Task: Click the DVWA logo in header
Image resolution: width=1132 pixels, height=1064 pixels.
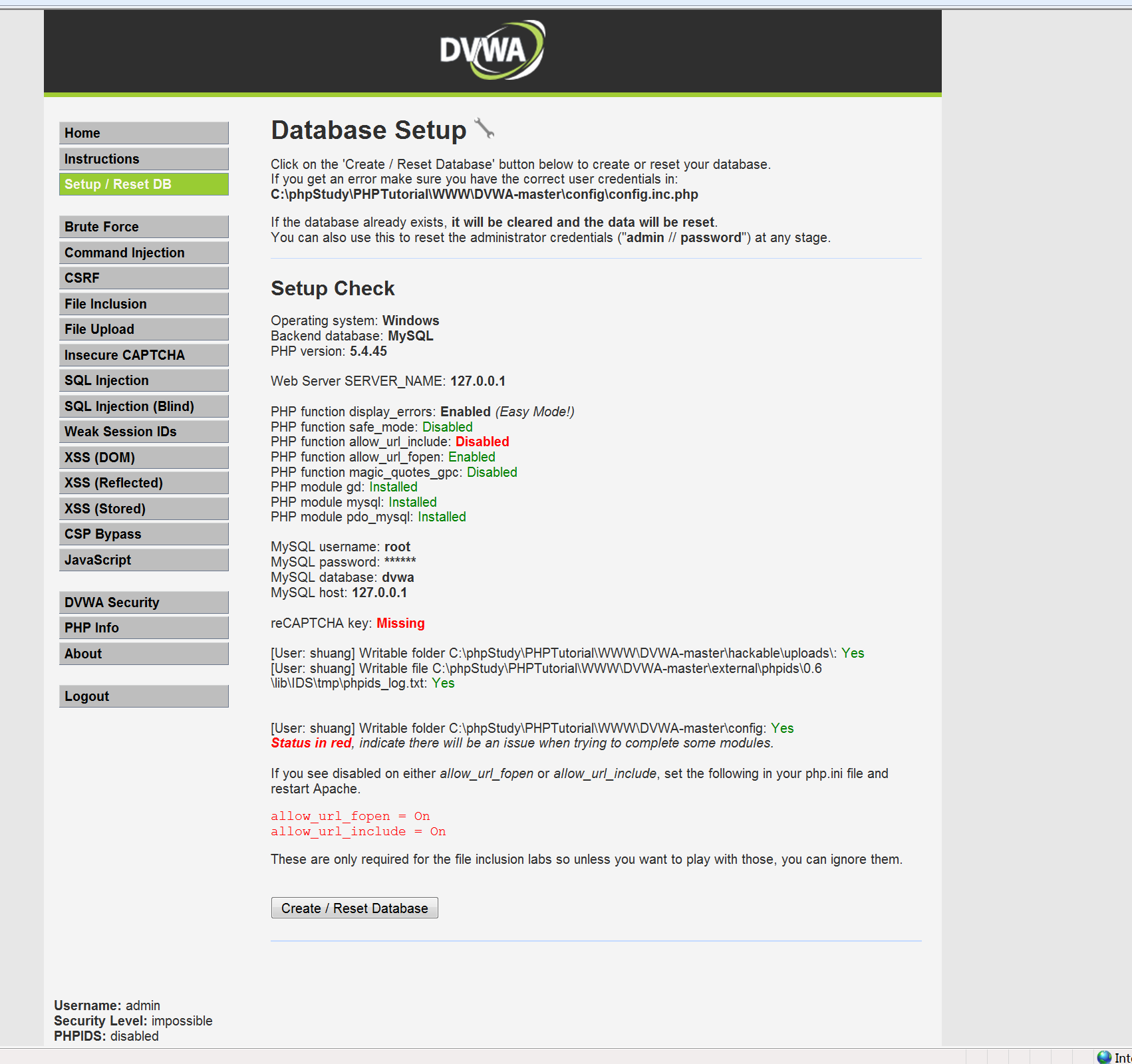Action: click(x=492, y=51)
